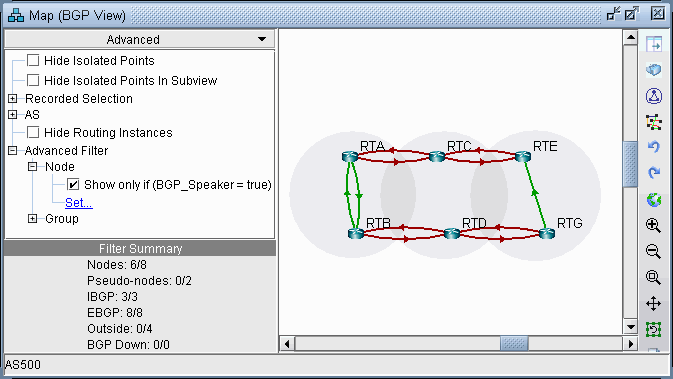Close the Map (BGP View) window
The height and width of the screenshot is (379, 673).
coord(658,13)
